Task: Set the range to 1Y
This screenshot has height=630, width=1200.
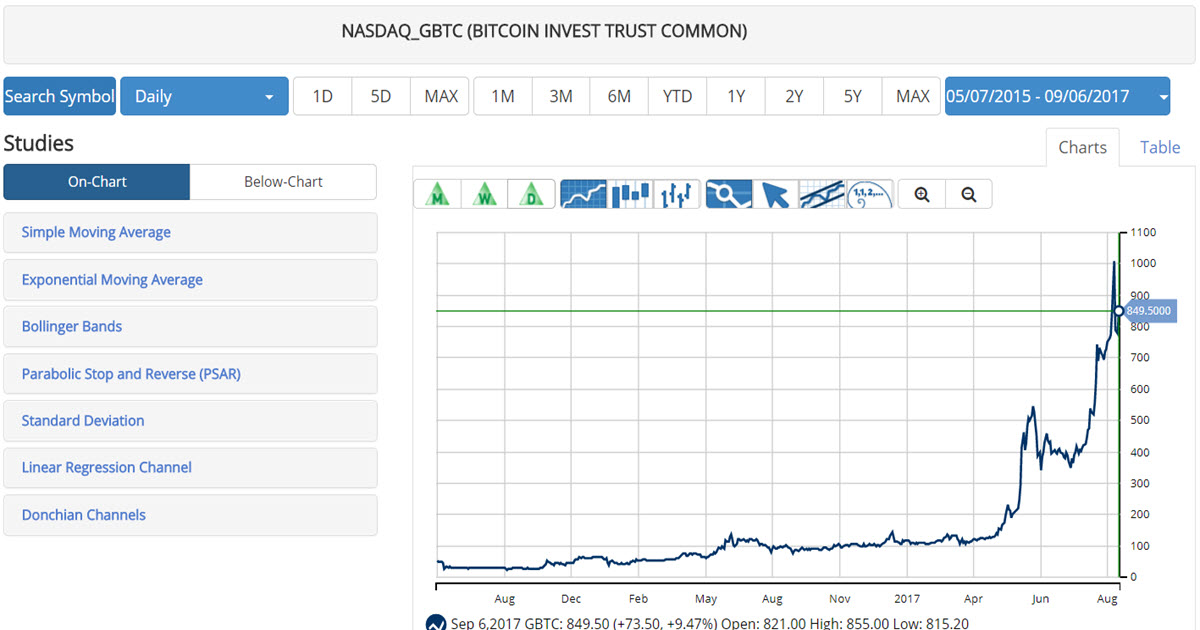Action: [x=736, y=96]
